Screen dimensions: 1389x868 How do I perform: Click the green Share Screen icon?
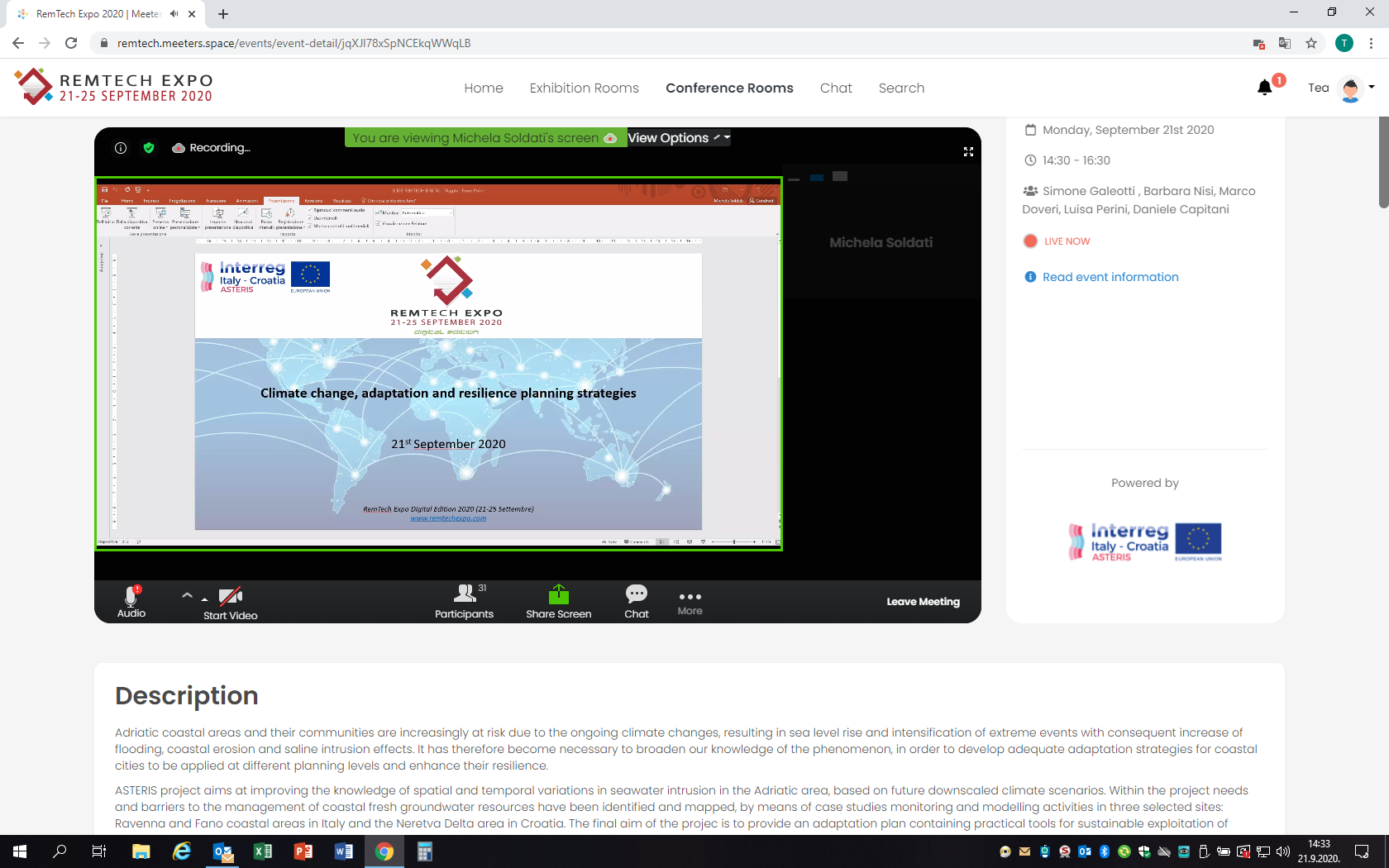[559, 593]
